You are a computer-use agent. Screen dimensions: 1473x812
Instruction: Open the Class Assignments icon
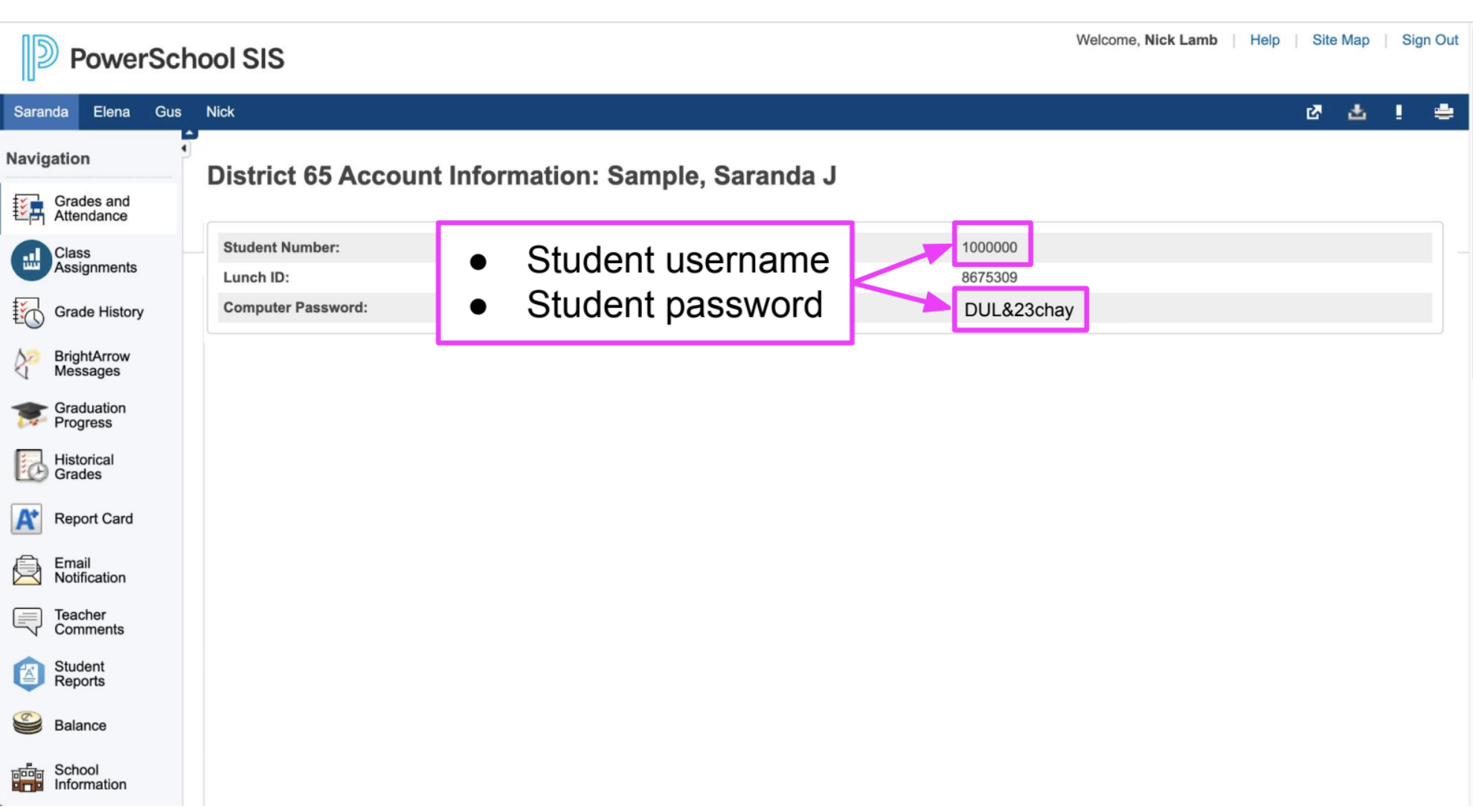click(x=30, y=260)
